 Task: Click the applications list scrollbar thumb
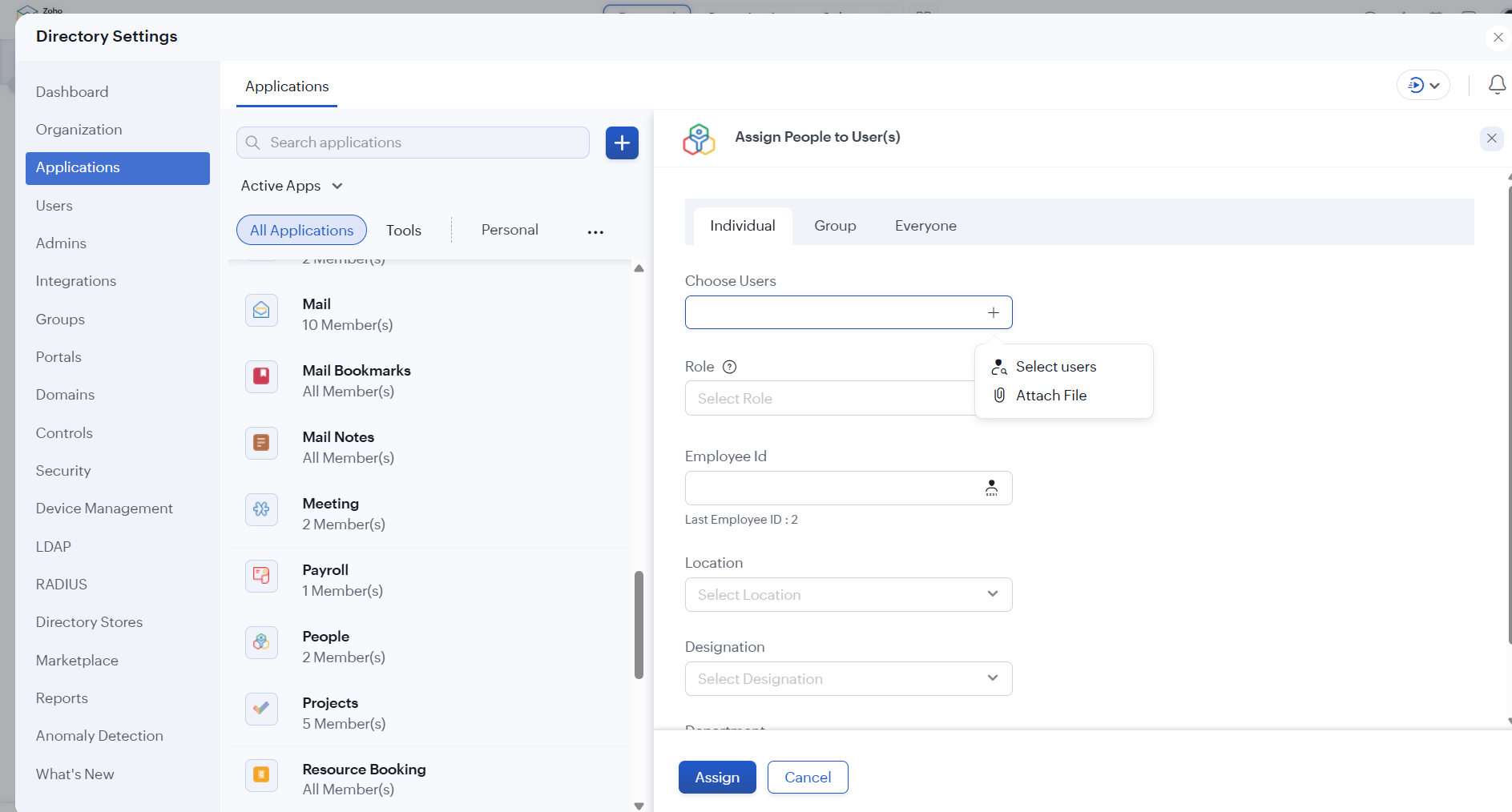639,625
